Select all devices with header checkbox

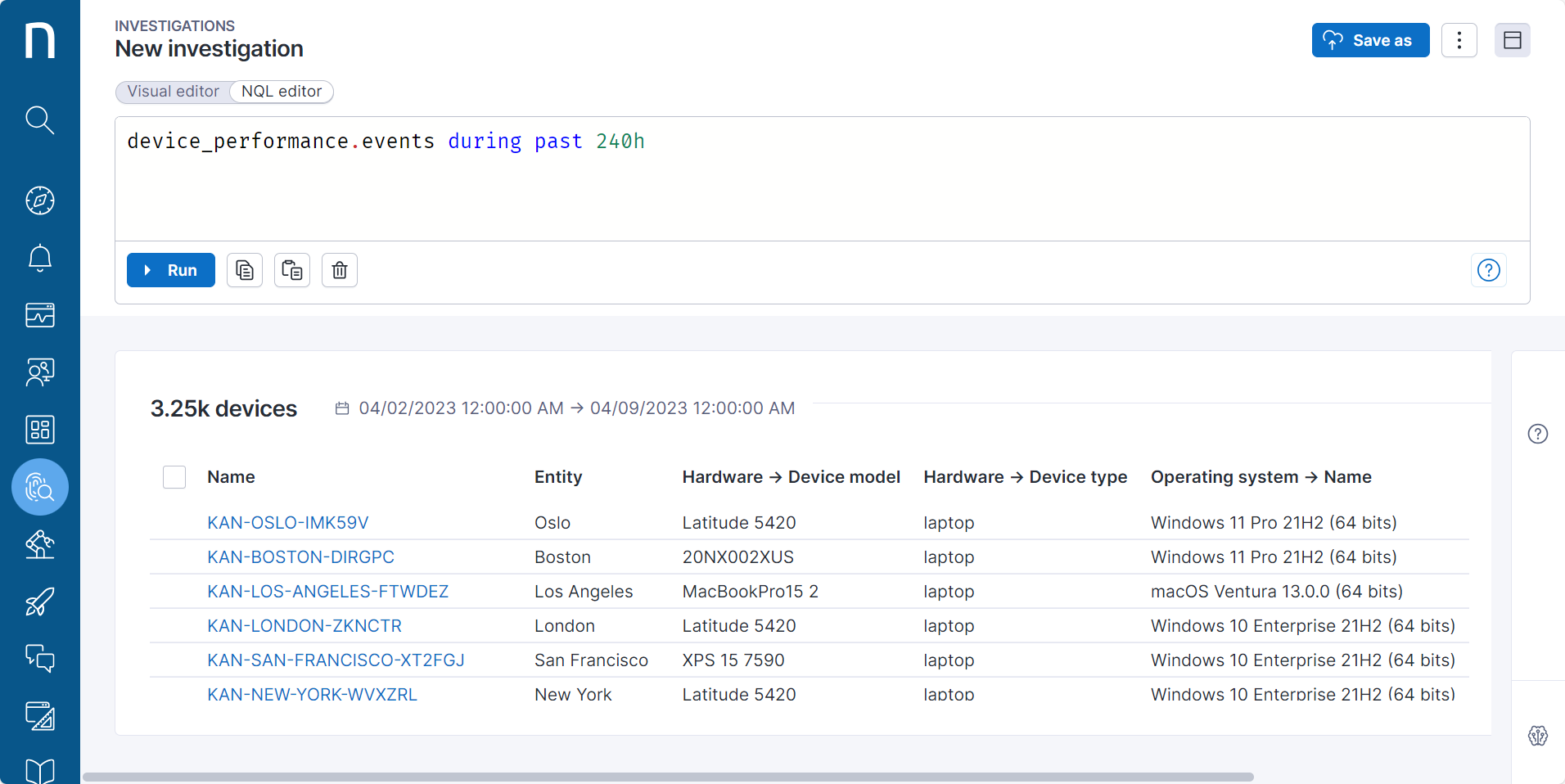coord(174,477)
